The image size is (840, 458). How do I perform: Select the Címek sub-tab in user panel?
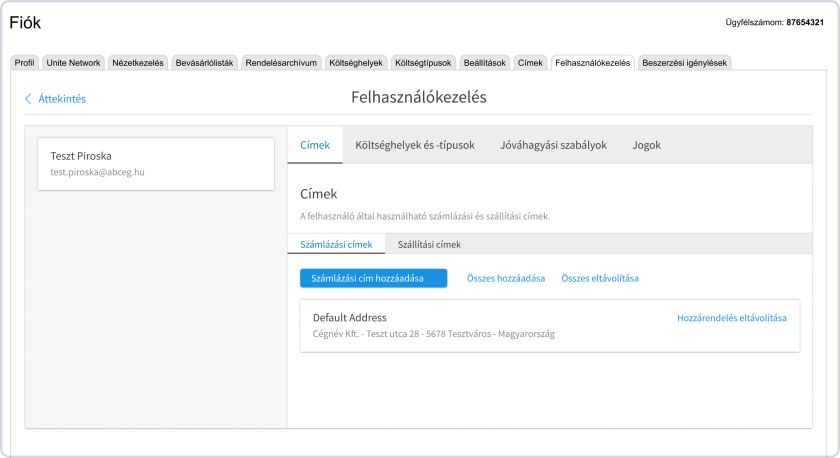point(315,145)
